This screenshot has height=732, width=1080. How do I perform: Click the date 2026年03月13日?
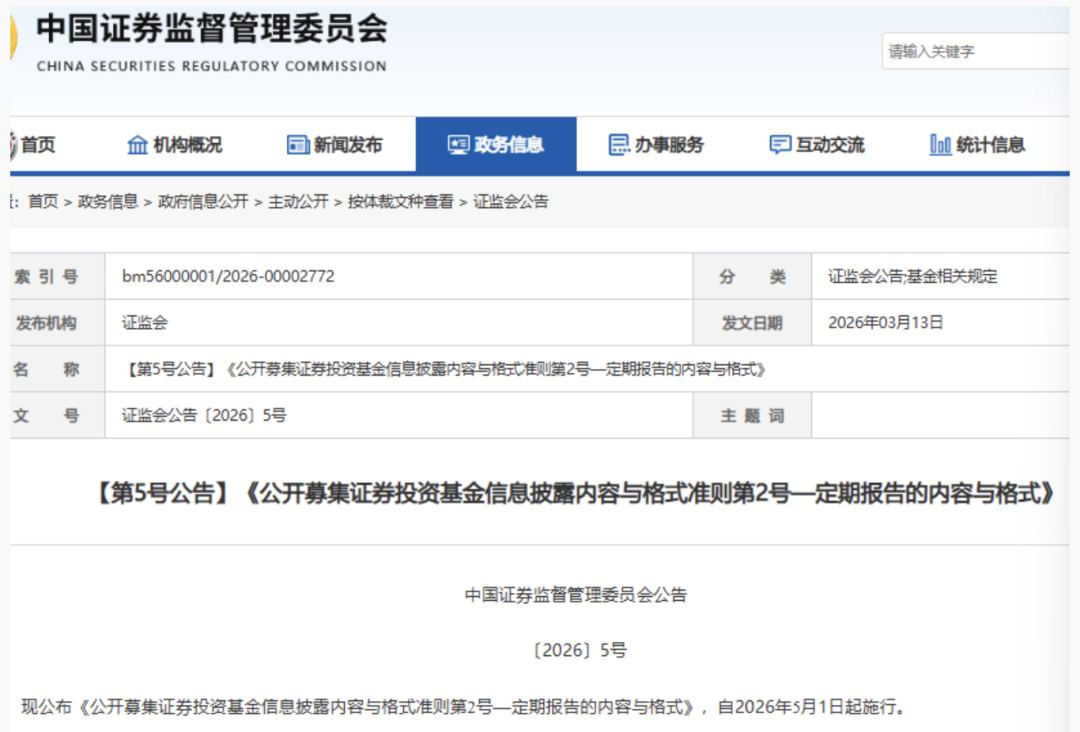coord(885,322)
